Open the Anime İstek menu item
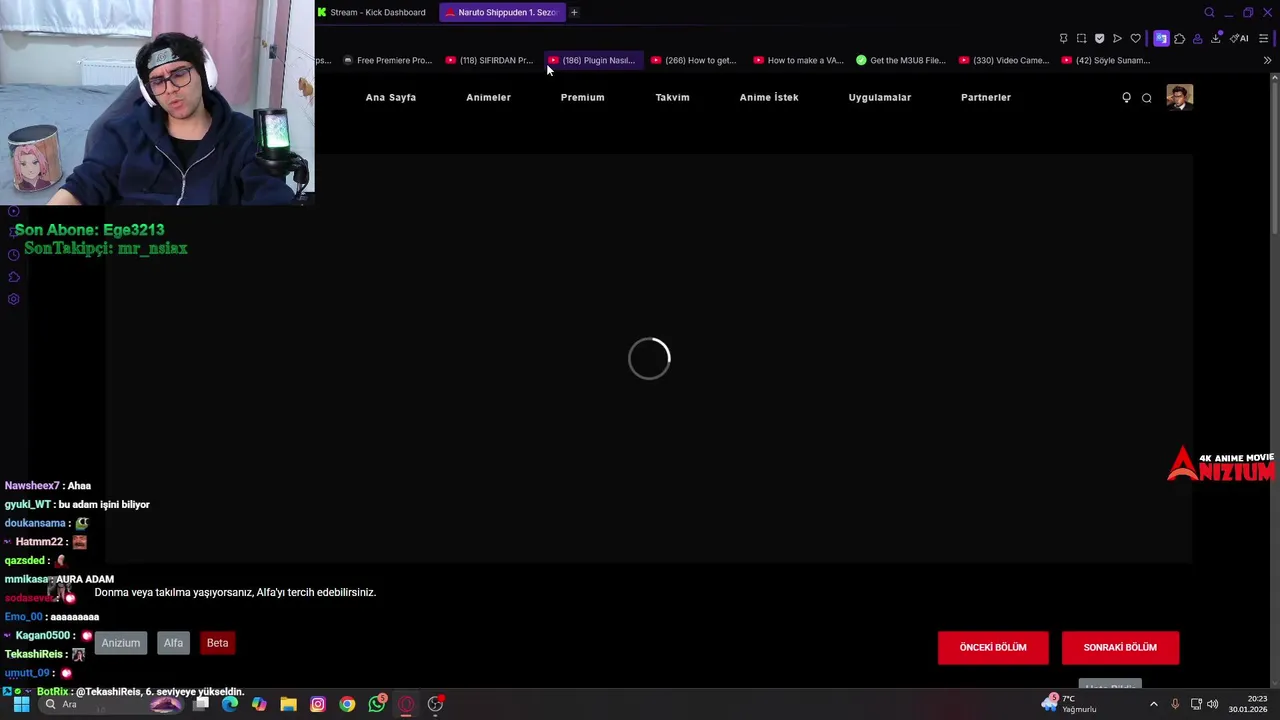Viewport: 1280px width, 720px height. 769,97
